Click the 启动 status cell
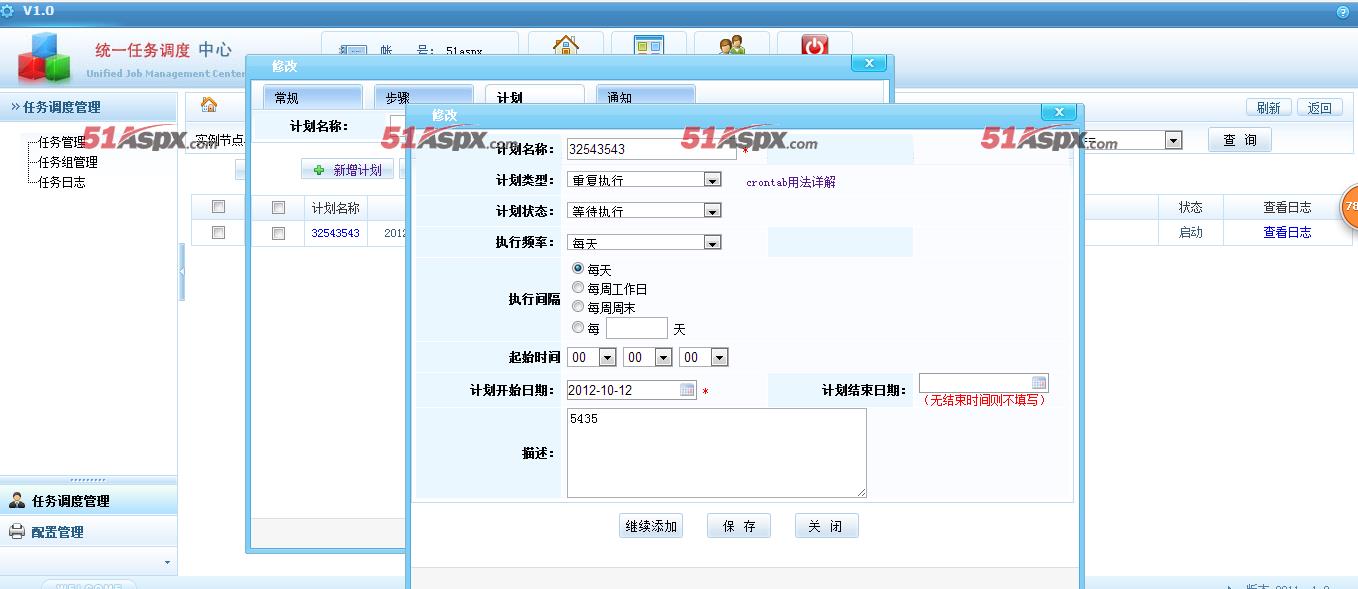Screen dimensions: 1358x589 1191,232
